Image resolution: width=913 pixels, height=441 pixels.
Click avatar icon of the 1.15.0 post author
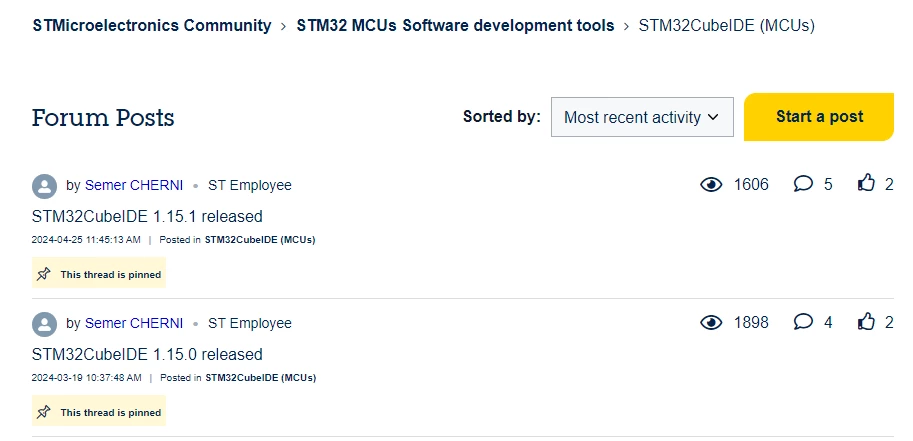(x=44, y=324)
